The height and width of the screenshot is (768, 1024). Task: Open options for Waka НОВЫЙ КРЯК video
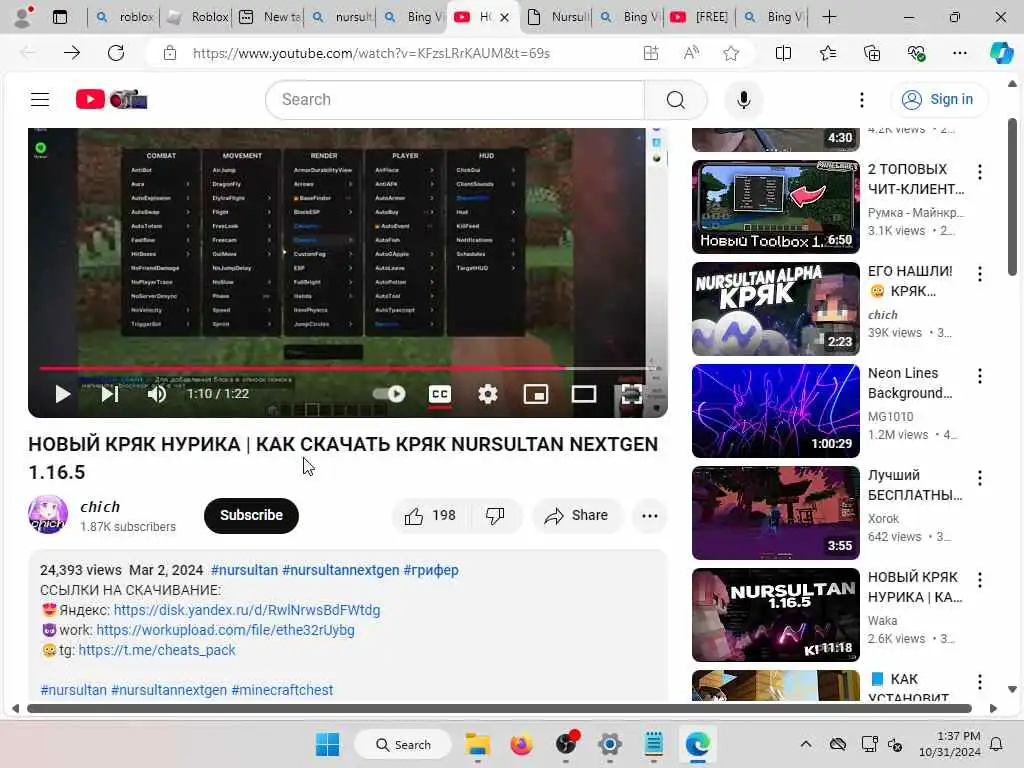click(x=980, y=579)
